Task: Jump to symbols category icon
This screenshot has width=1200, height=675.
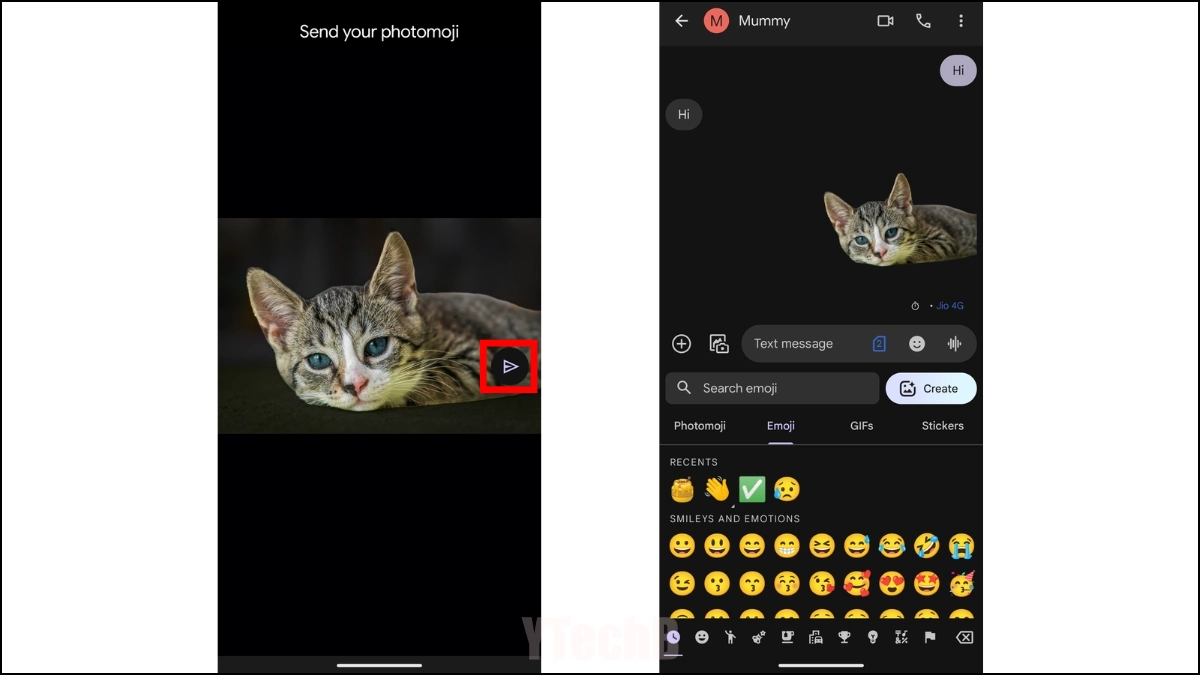Action: pos(901,637)
